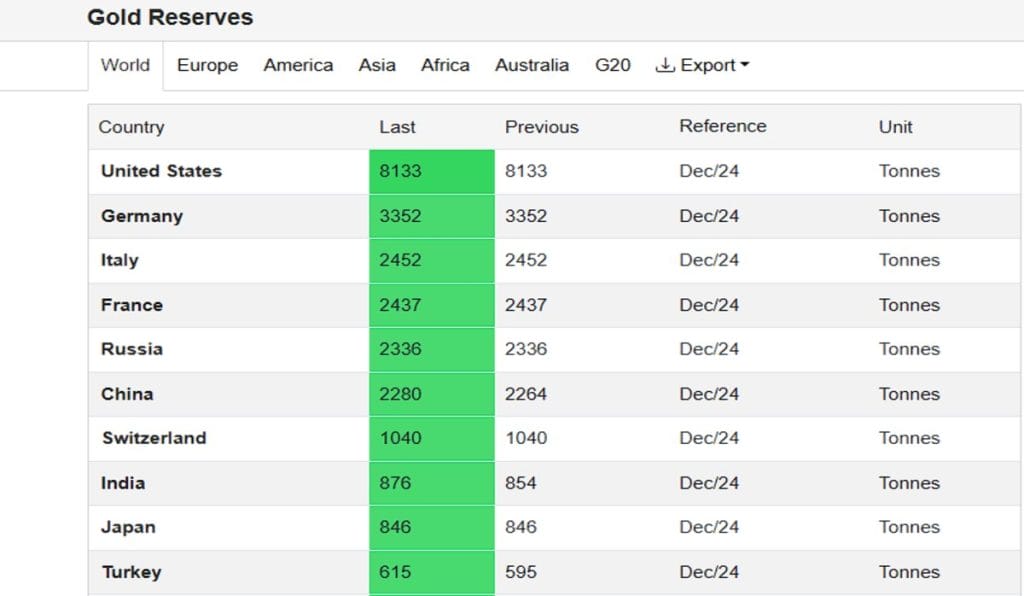1024x596 pixels.
Task: Show the Asia tab
Action: click(377, 65)
